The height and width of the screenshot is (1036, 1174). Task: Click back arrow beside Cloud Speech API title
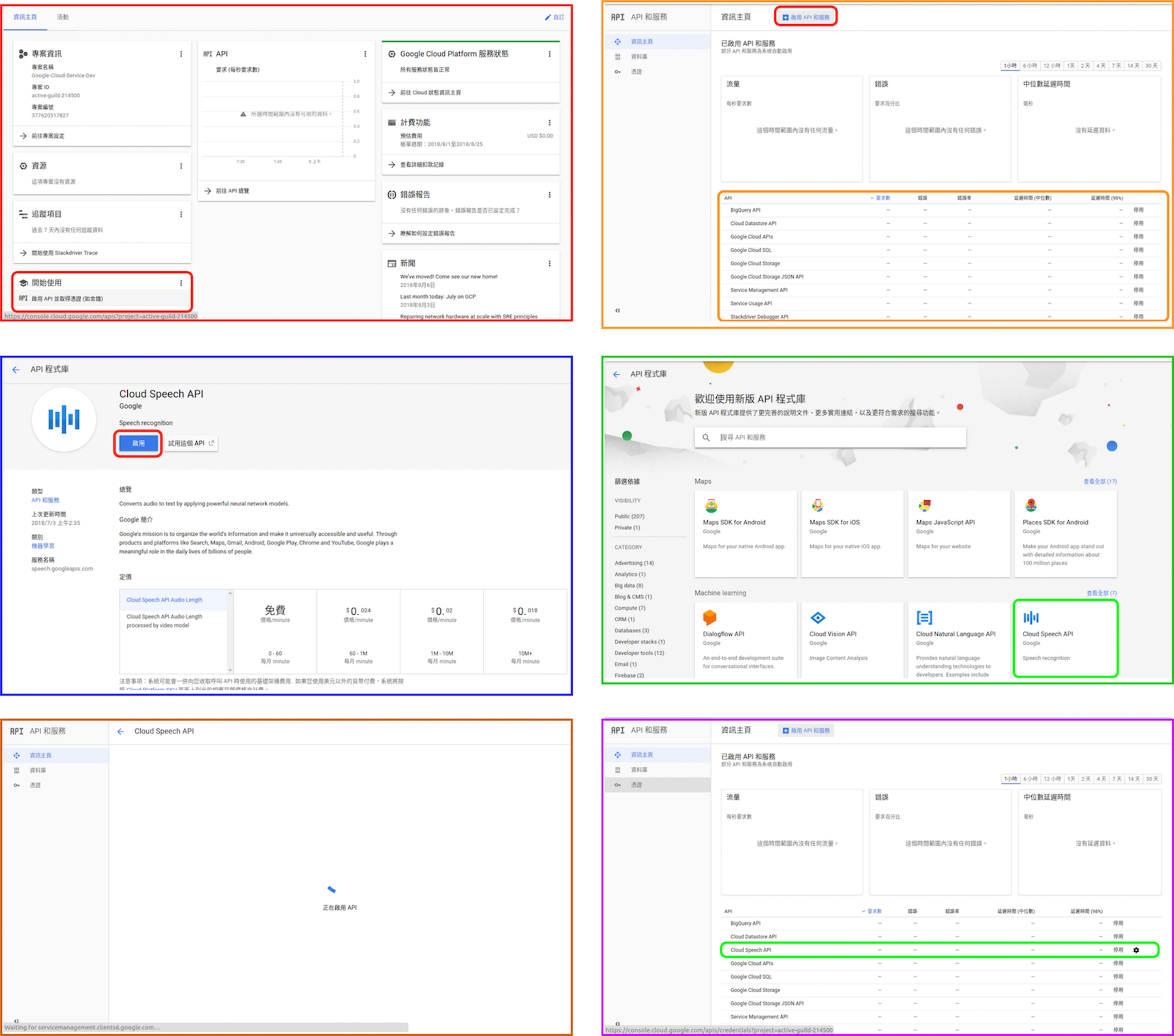(x=121, y=732)
